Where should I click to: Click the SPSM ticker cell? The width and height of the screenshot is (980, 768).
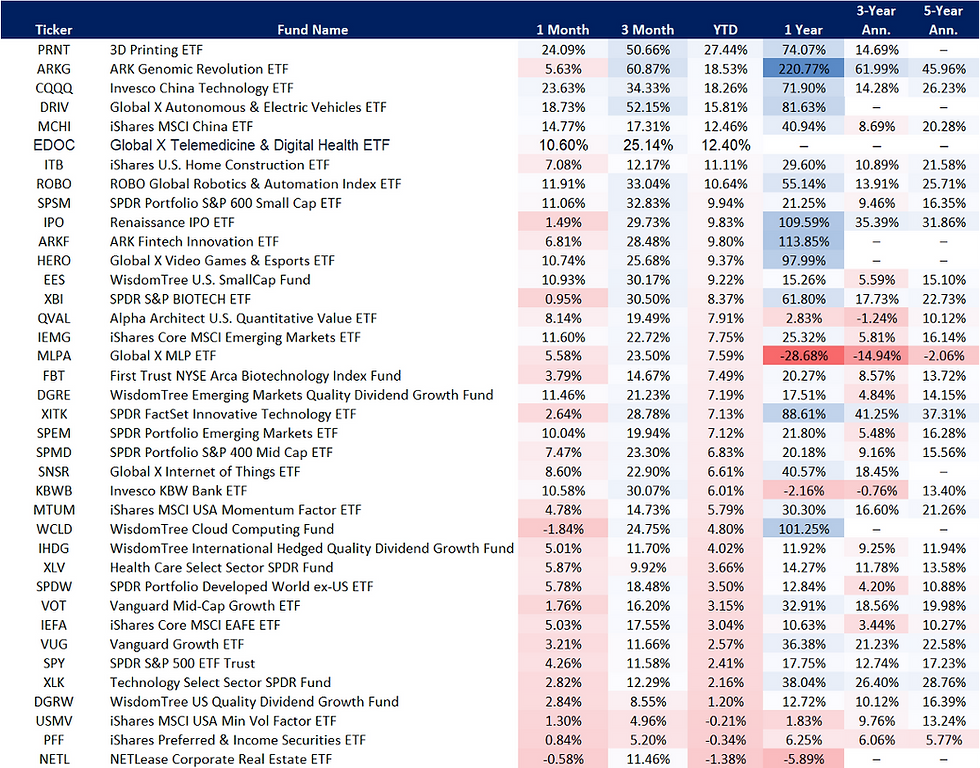(x=54, y=203)
